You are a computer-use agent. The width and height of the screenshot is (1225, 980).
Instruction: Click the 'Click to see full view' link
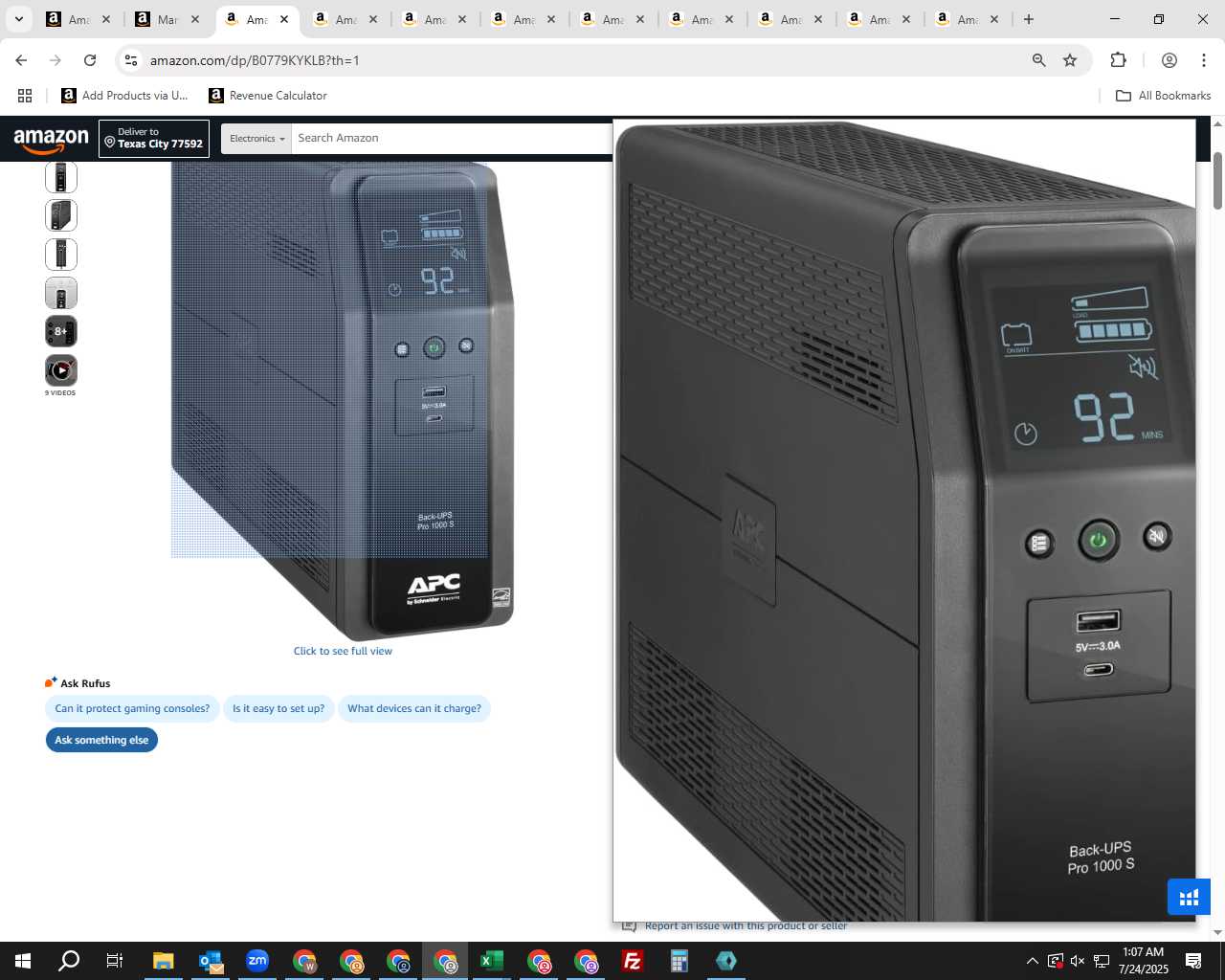343,651
